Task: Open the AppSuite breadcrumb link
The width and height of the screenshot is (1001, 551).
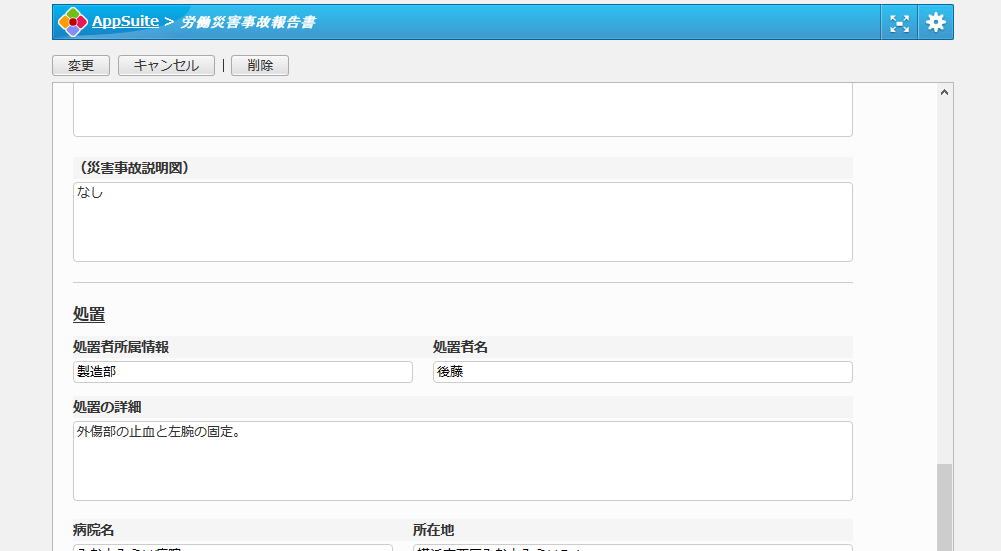Action: (x=125, y=22)
